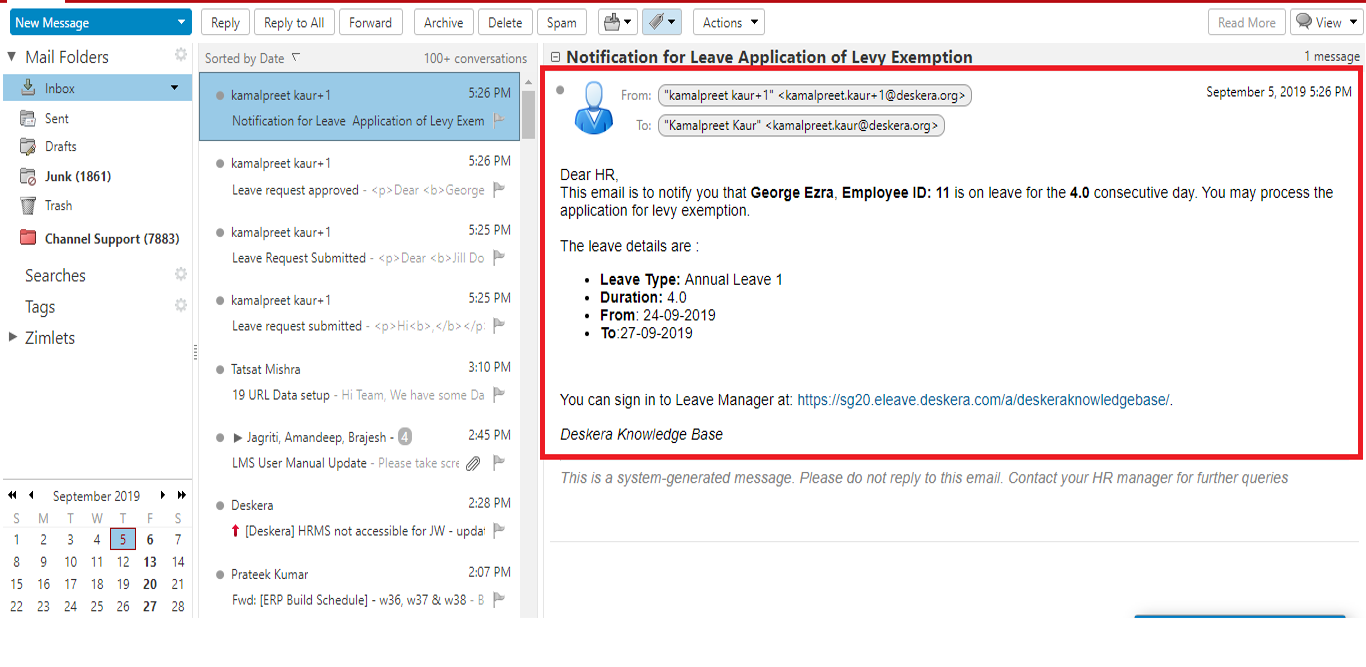
Task: Click attachment paperclip on LMS User Manual Update
Action: (473, 463)
